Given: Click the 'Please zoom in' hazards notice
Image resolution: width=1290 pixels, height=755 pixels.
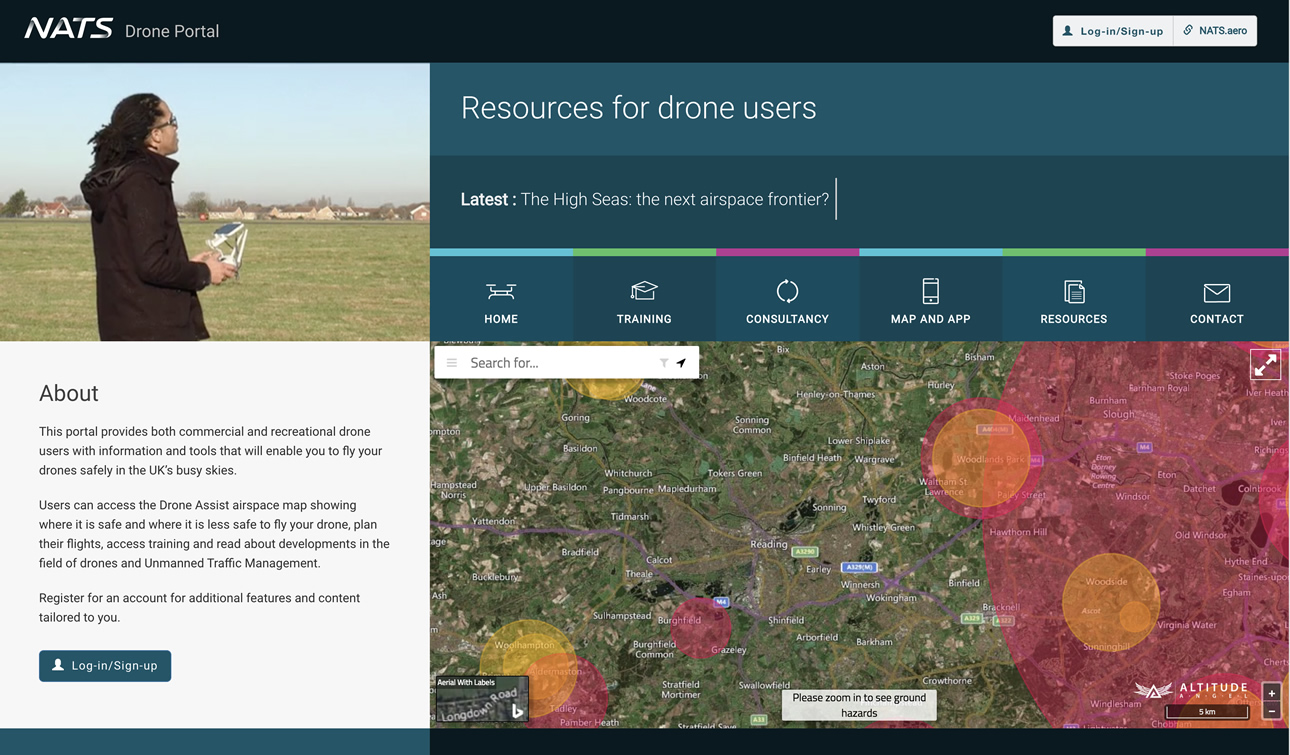Looking at the screenshot, I should [859, 705].
